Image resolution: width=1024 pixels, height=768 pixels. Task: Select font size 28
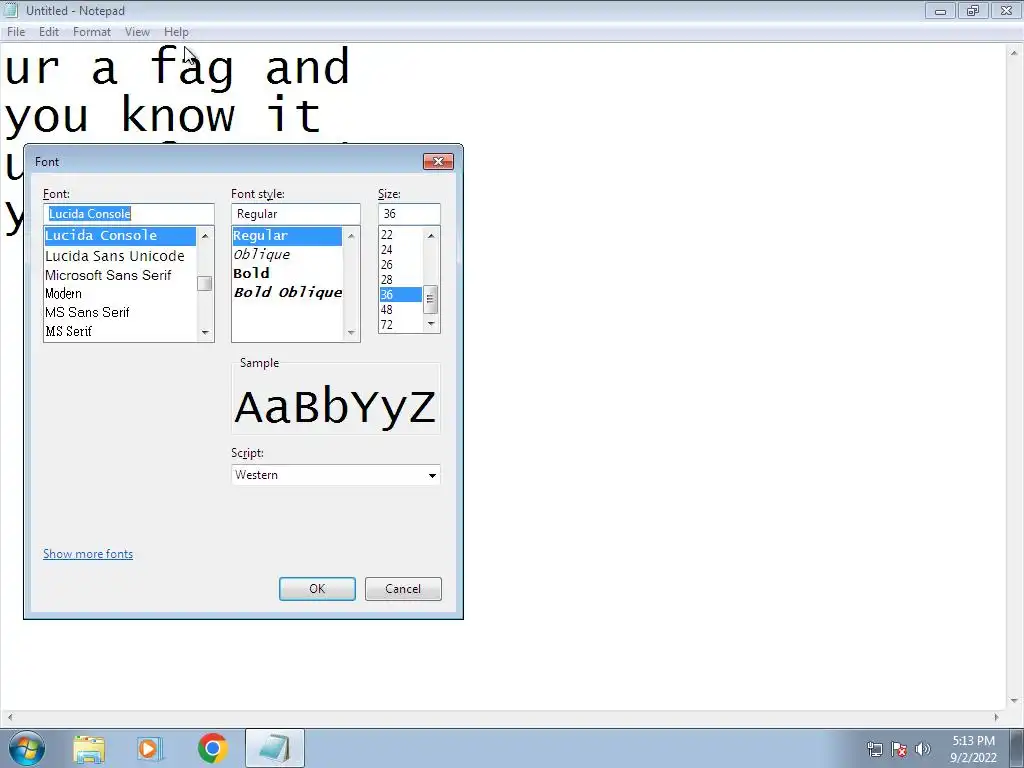(x=400, y=280)
